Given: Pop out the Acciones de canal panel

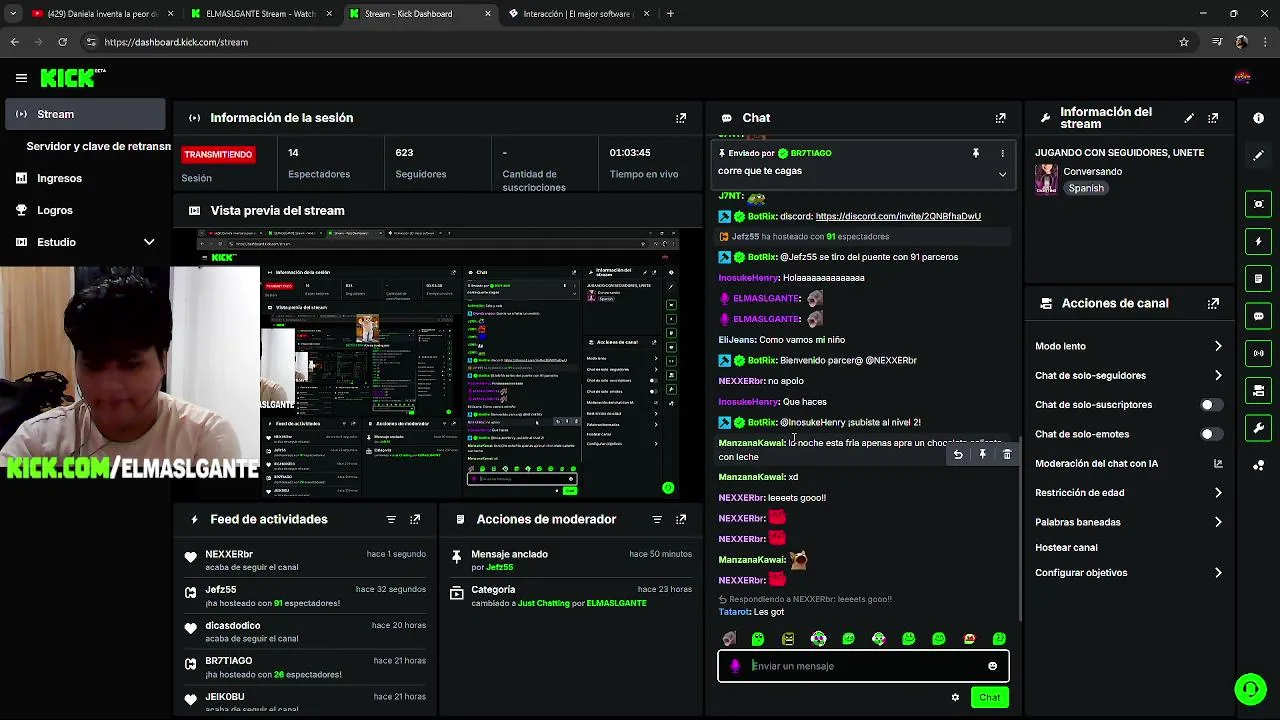Looking at the screenshot, I should click(1213, 303).
